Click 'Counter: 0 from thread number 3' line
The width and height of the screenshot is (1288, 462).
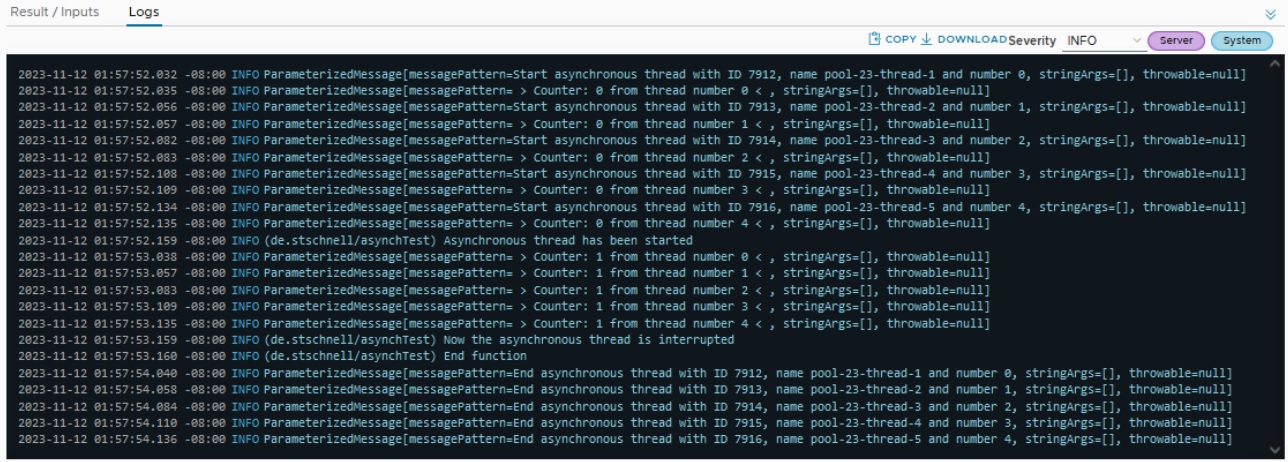[x=504, y=190]
